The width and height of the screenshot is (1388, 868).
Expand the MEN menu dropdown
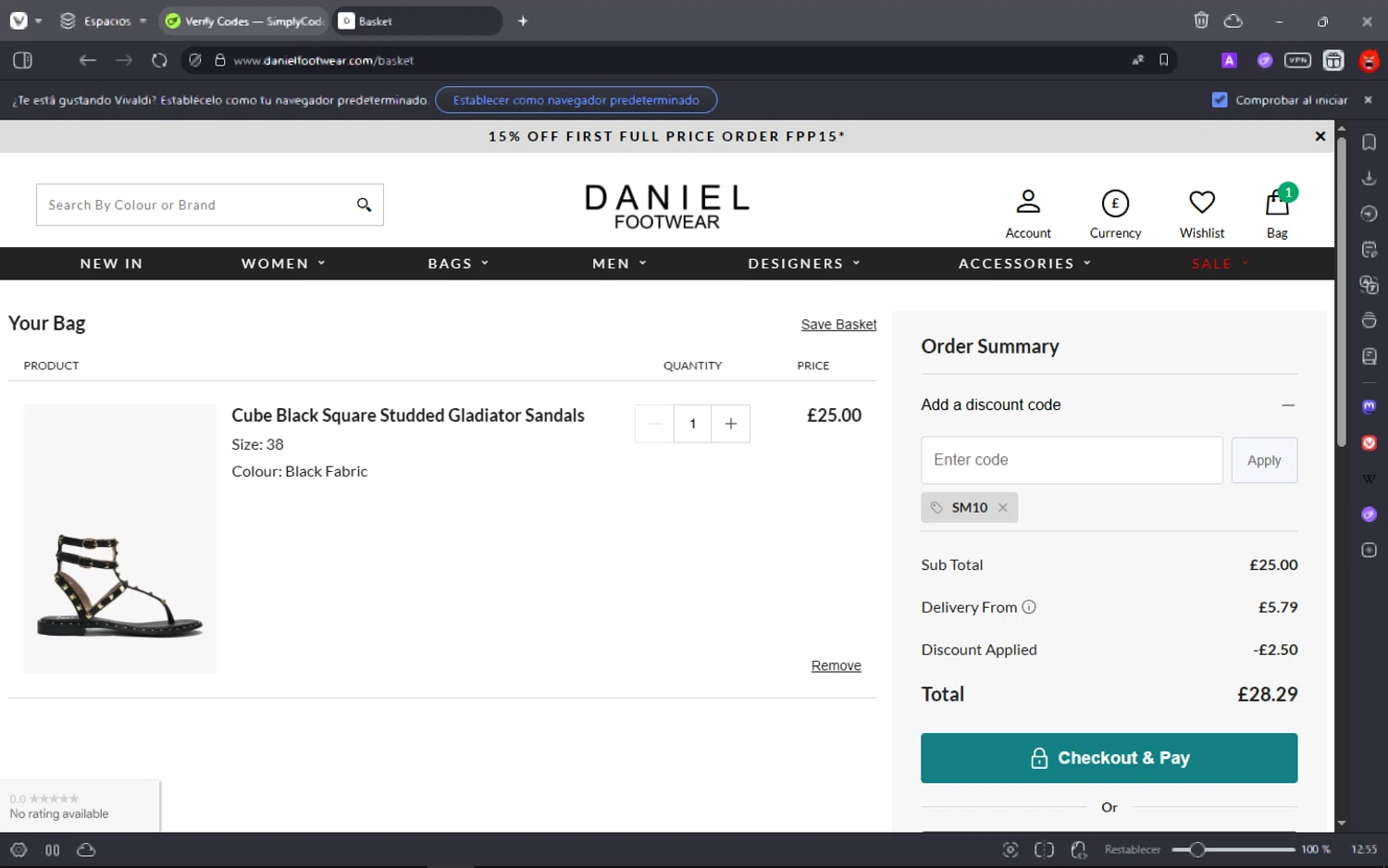point(619,264)
